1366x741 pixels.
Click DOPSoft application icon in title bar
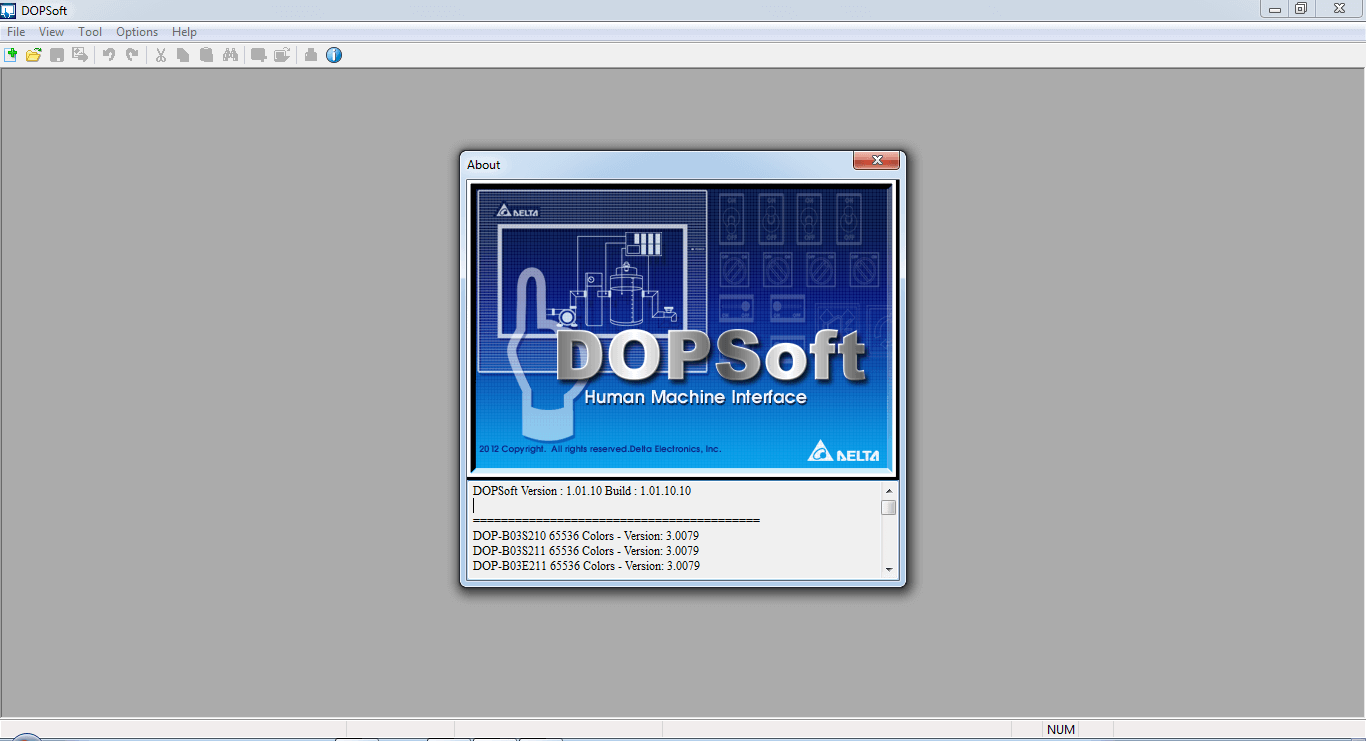[x=9, y=10]
